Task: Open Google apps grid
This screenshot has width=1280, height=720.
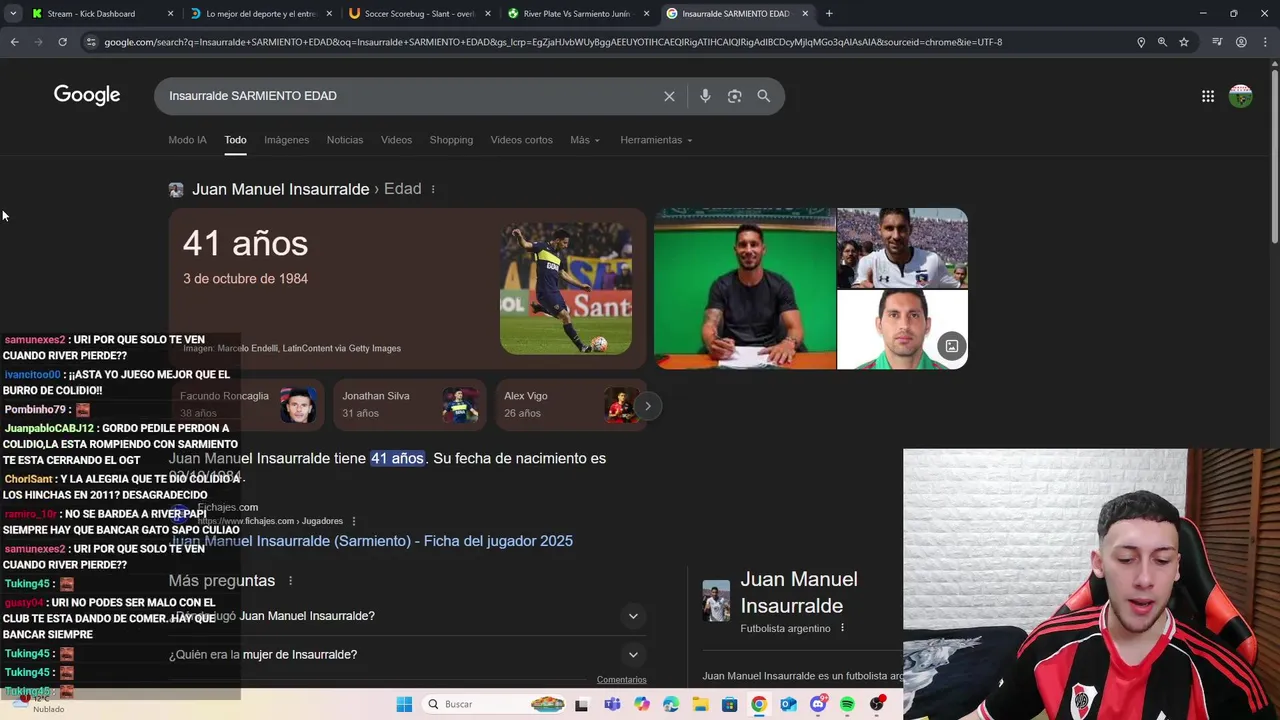Action: coord(1208,96)
